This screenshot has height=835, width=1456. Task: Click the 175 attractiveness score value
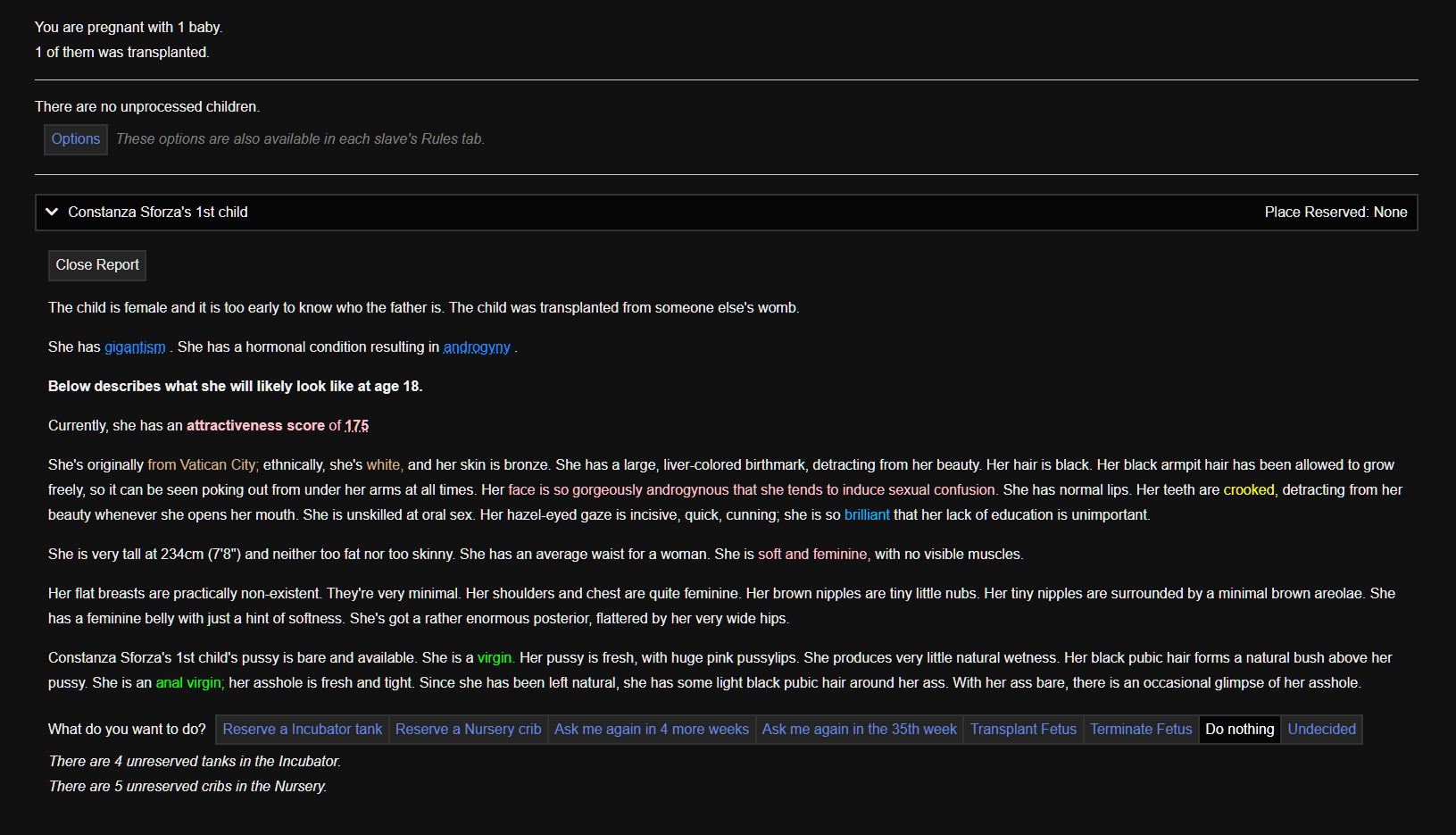pyautogui.click(x=357, y=426)
